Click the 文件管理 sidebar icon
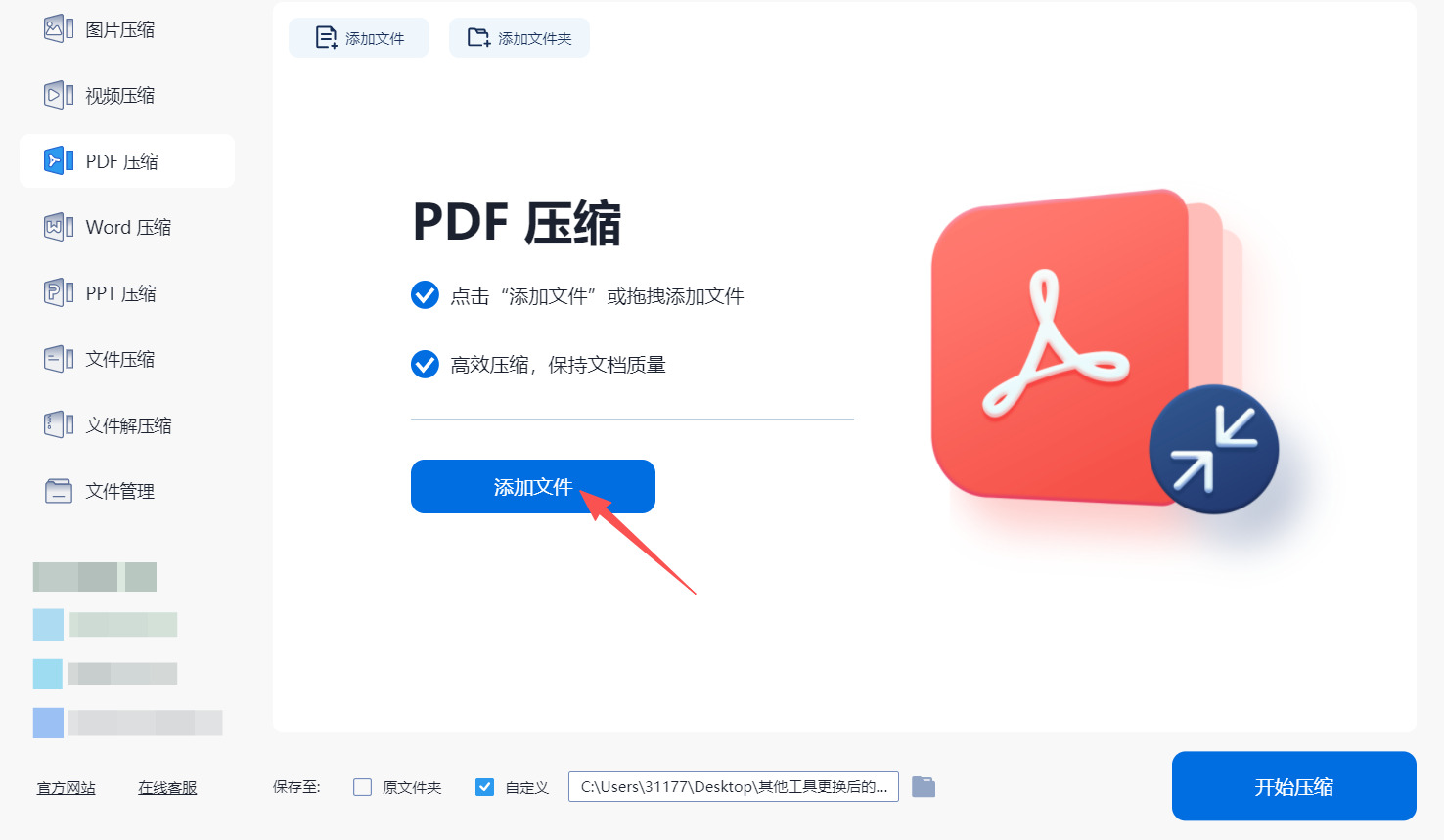 59,491
